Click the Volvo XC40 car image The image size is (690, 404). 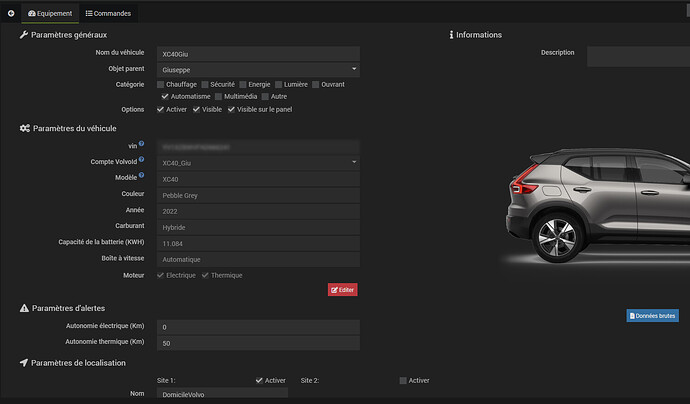597,206
